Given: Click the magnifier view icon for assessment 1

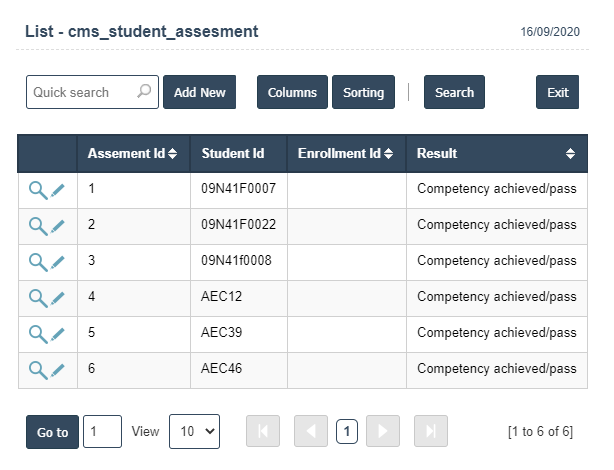Looking at the screenshot, I should click(37, 189).
